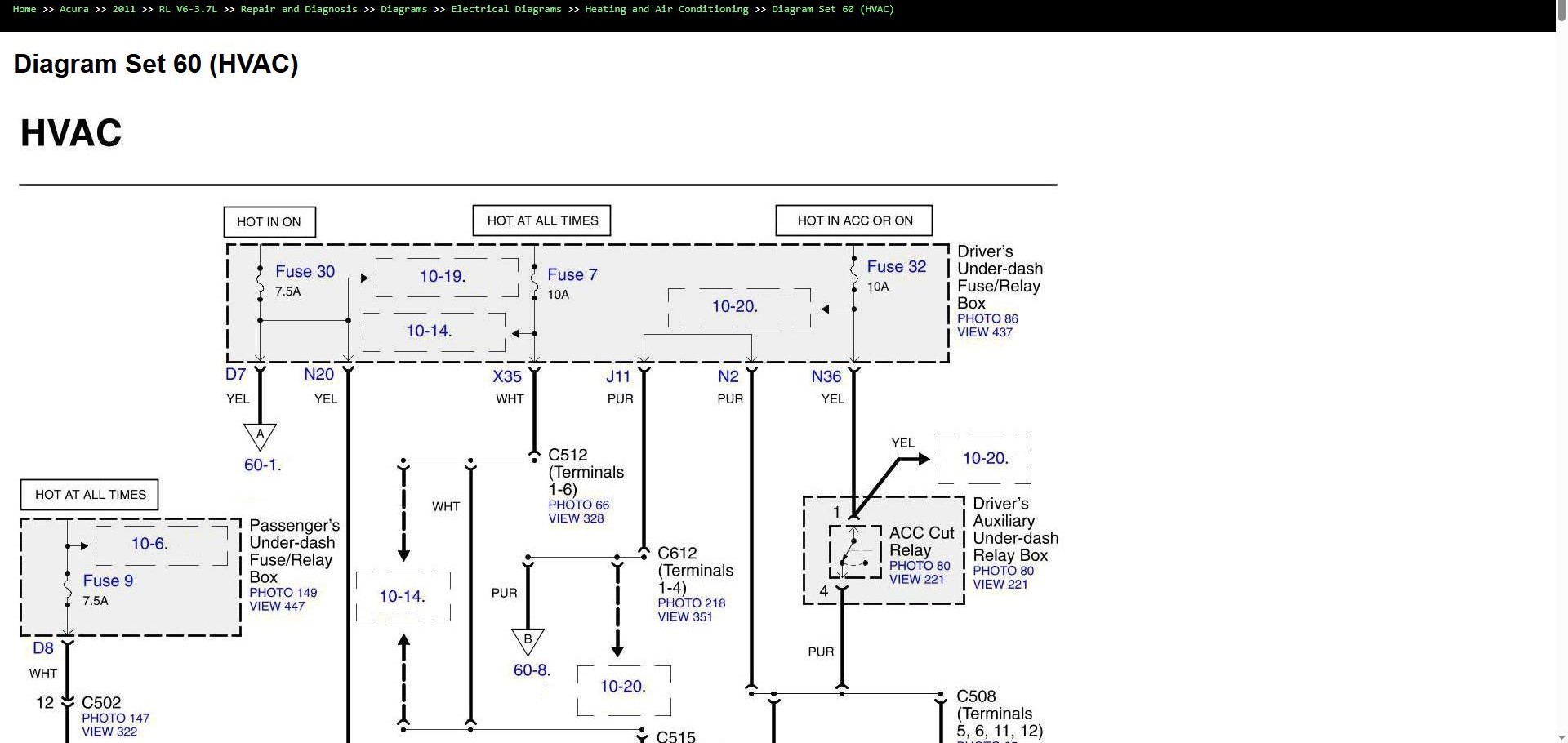Click the Diagrams breadcrumb link

click(404, 9)
